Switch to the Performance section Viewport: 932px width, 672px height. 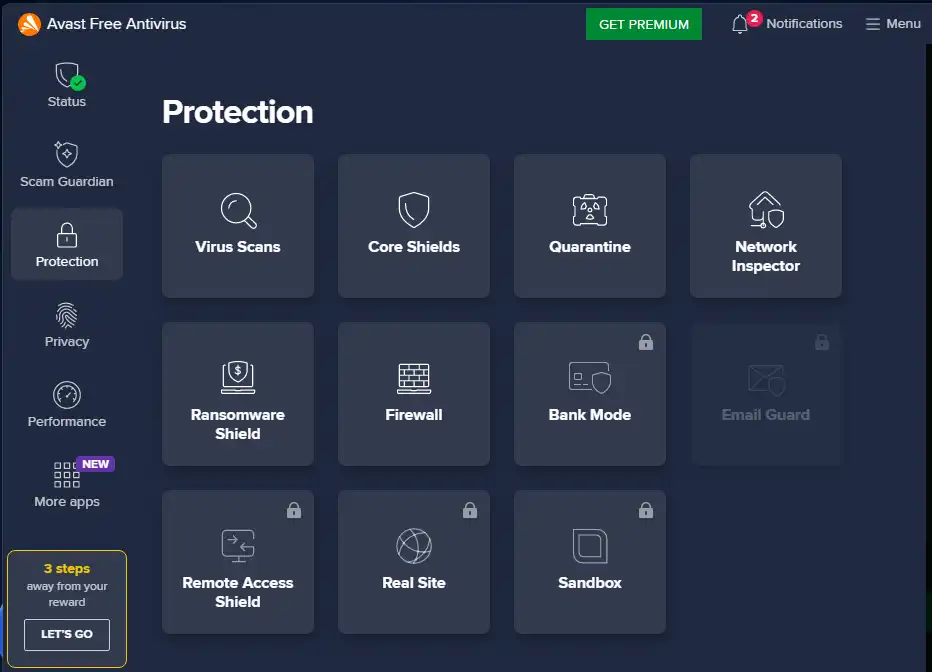(66, 404)
